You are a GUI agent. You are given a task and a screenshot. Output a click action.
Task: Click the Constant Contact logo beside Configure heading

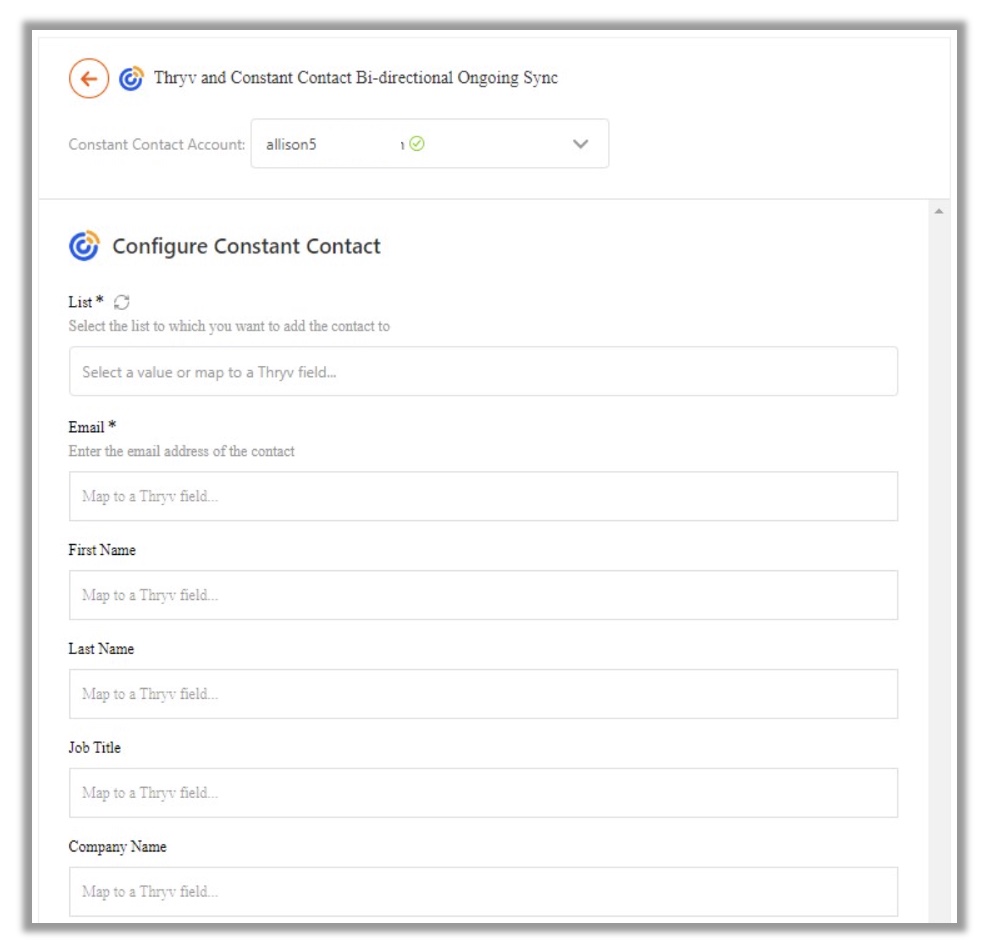[84, 245]
